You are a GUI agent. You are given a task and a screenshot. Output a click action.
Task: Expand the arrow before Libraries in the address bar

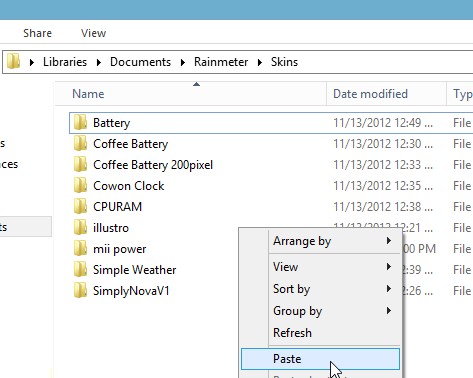point(32,62)
